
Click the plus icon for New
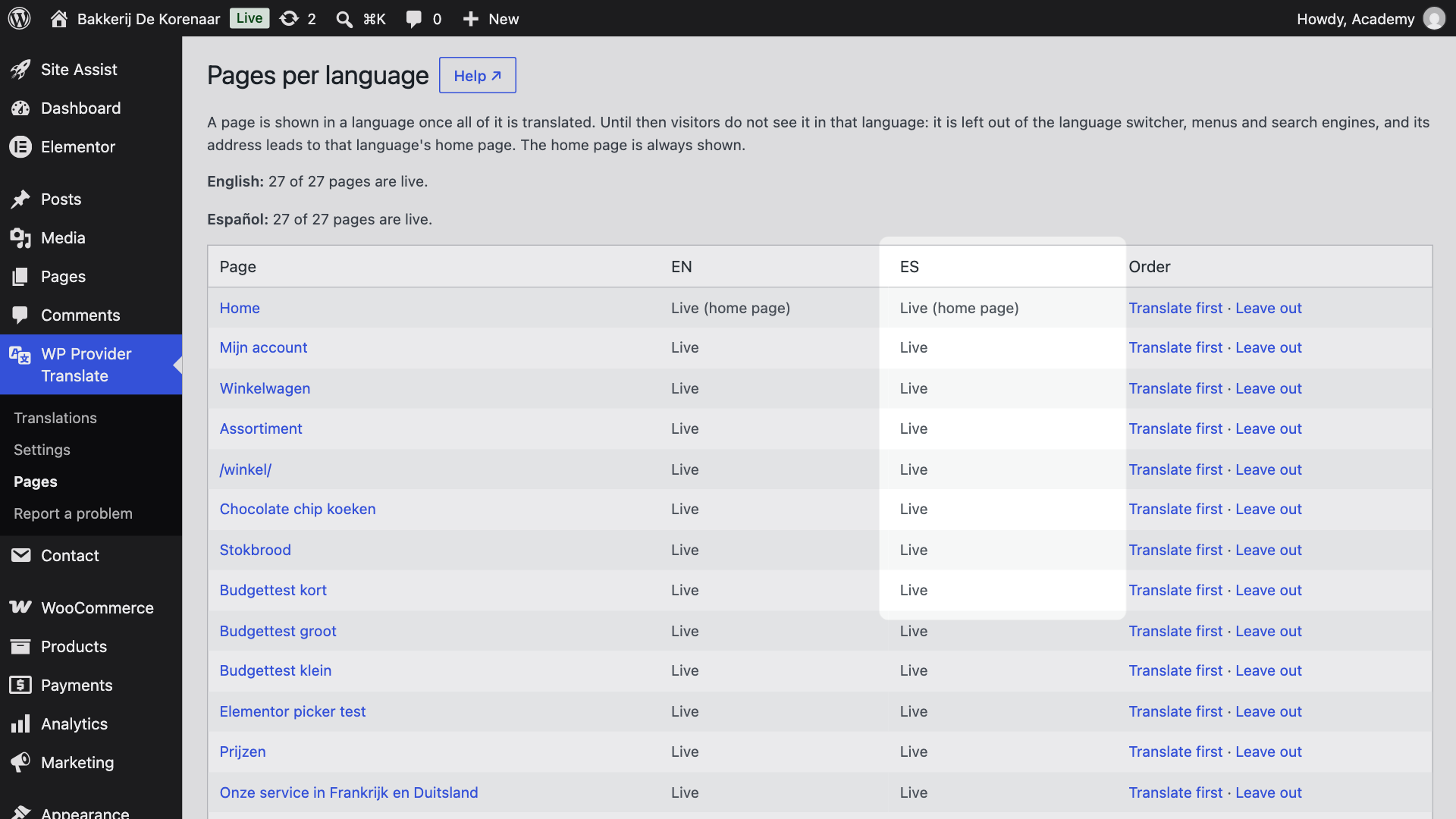pos(471,19)
